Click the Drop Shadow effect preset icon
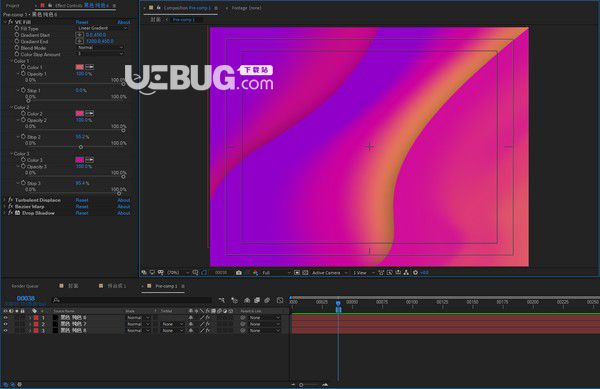 [x=18, y=213]
